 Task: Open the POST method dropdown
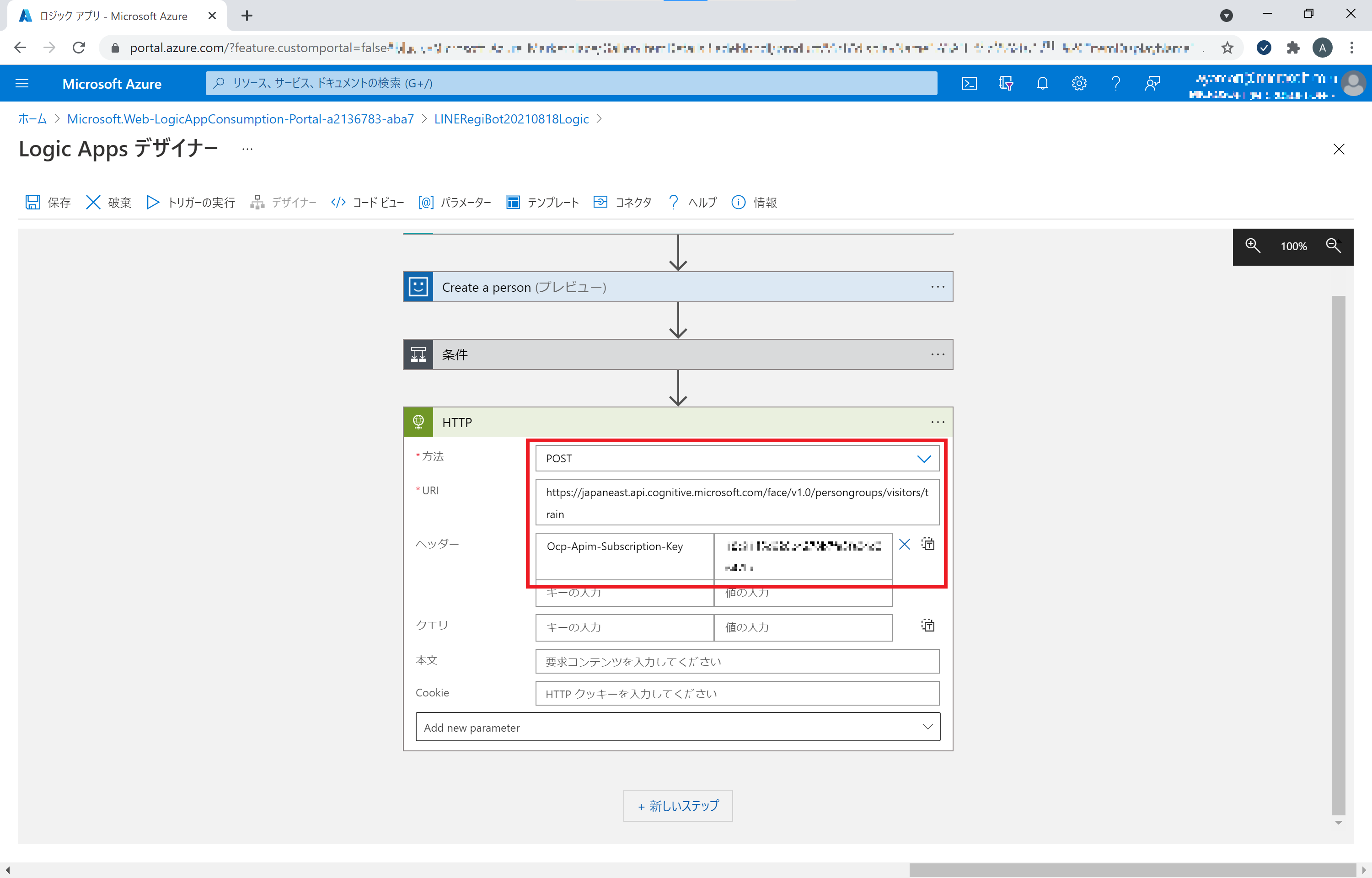923,458
